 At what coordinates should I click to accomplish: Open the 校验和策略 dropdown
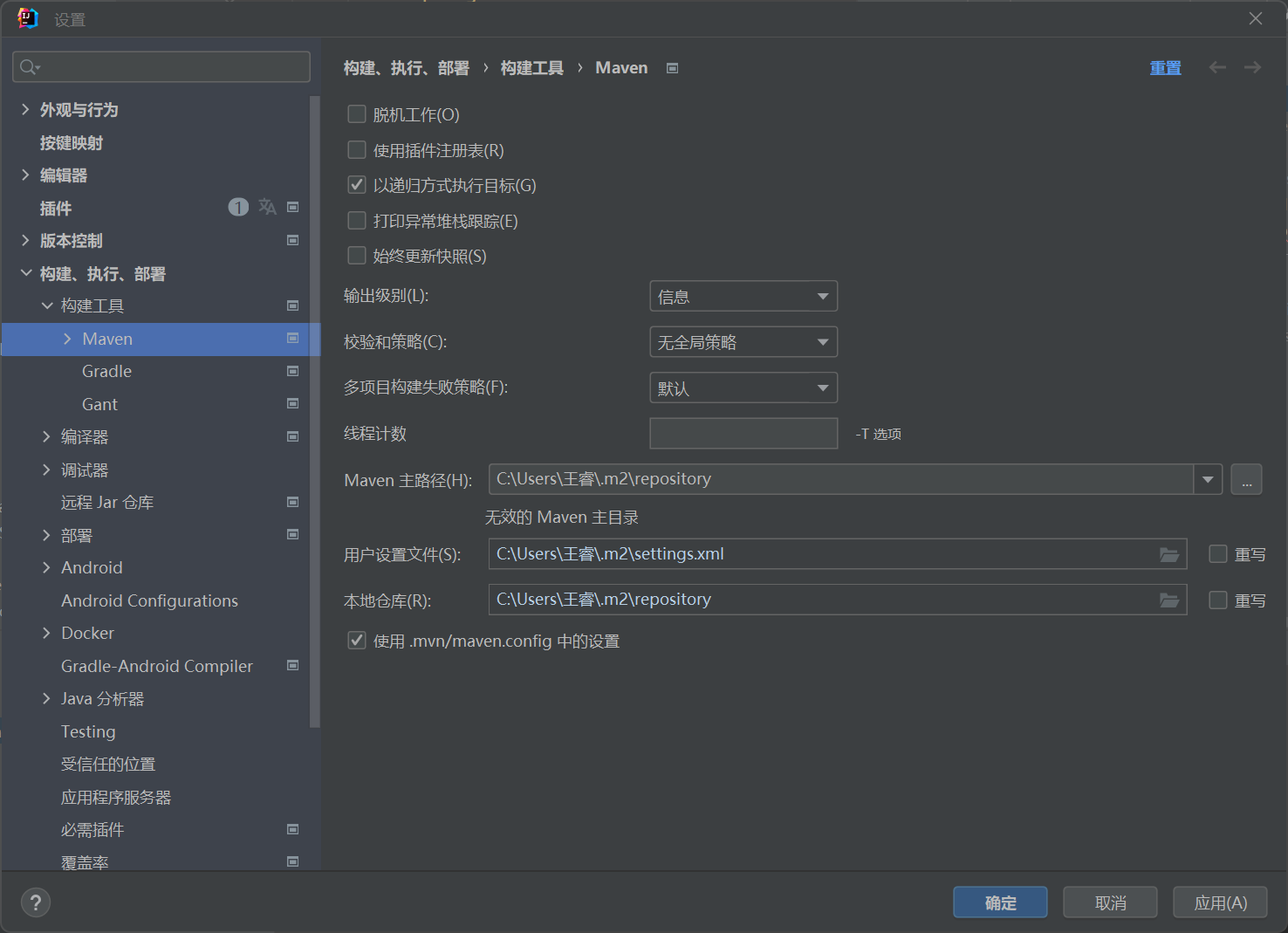(x=743, y=342)
